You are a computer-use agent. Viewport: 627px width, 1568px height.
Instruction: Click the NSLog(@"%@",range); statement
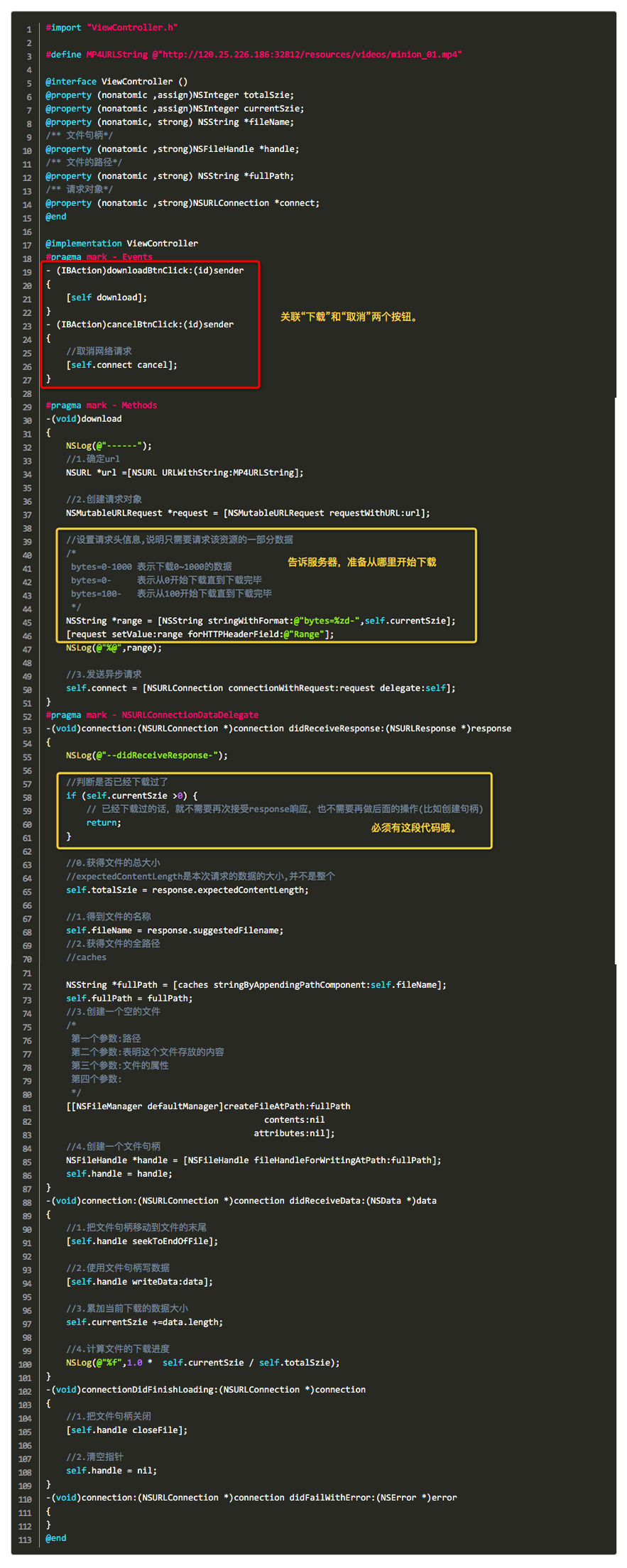(114, 648)
